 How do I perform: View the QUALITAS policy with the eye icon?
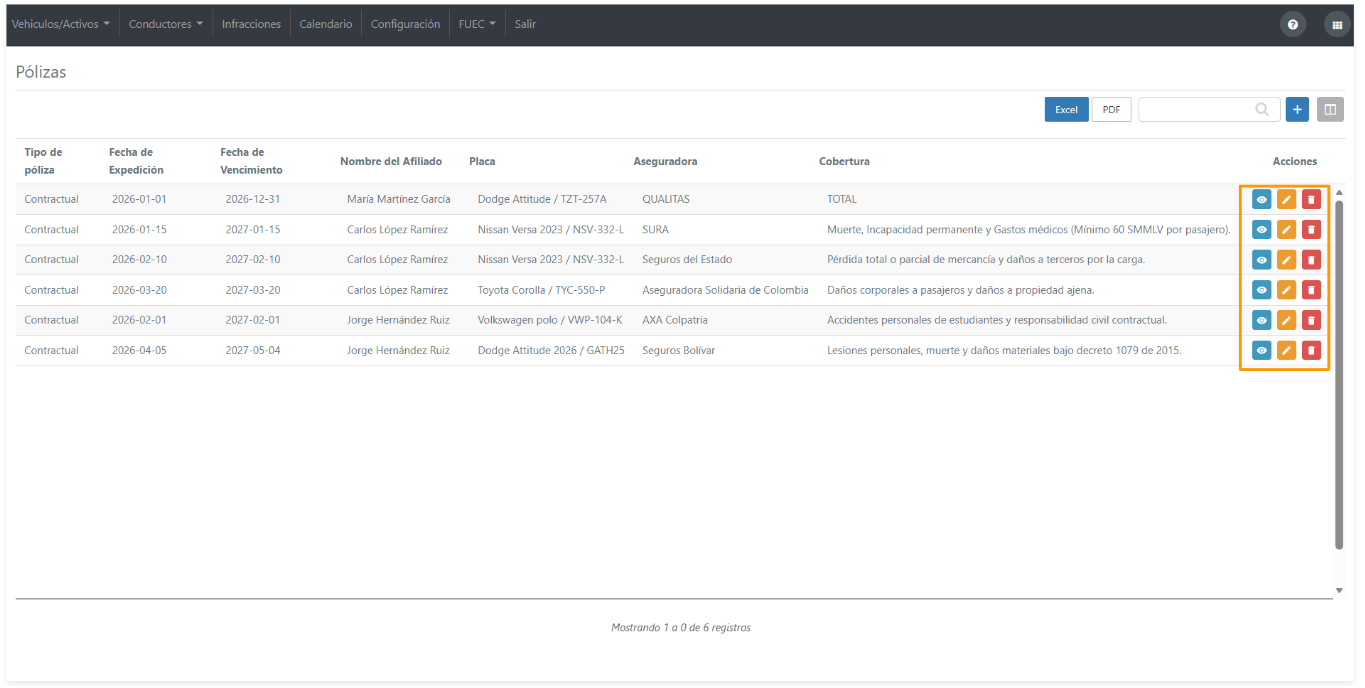coord(1262,200)
